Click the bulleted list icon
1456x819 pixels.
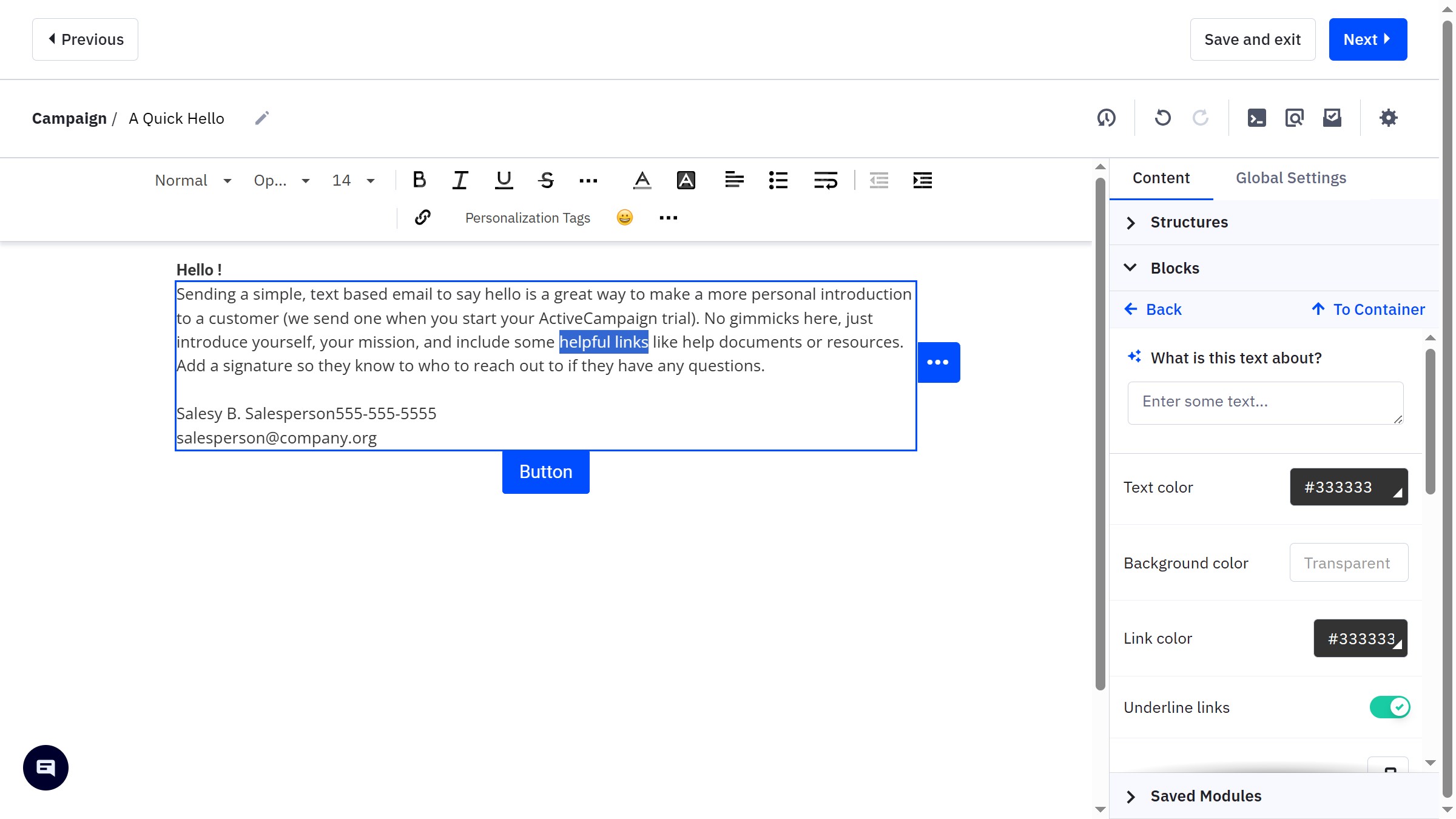[778, 180]
